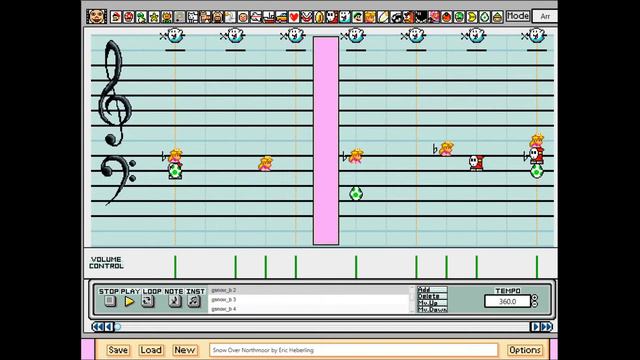Toggle the Inst mute button
Viewport: 640px width, 360px height.
coord(194,301)
